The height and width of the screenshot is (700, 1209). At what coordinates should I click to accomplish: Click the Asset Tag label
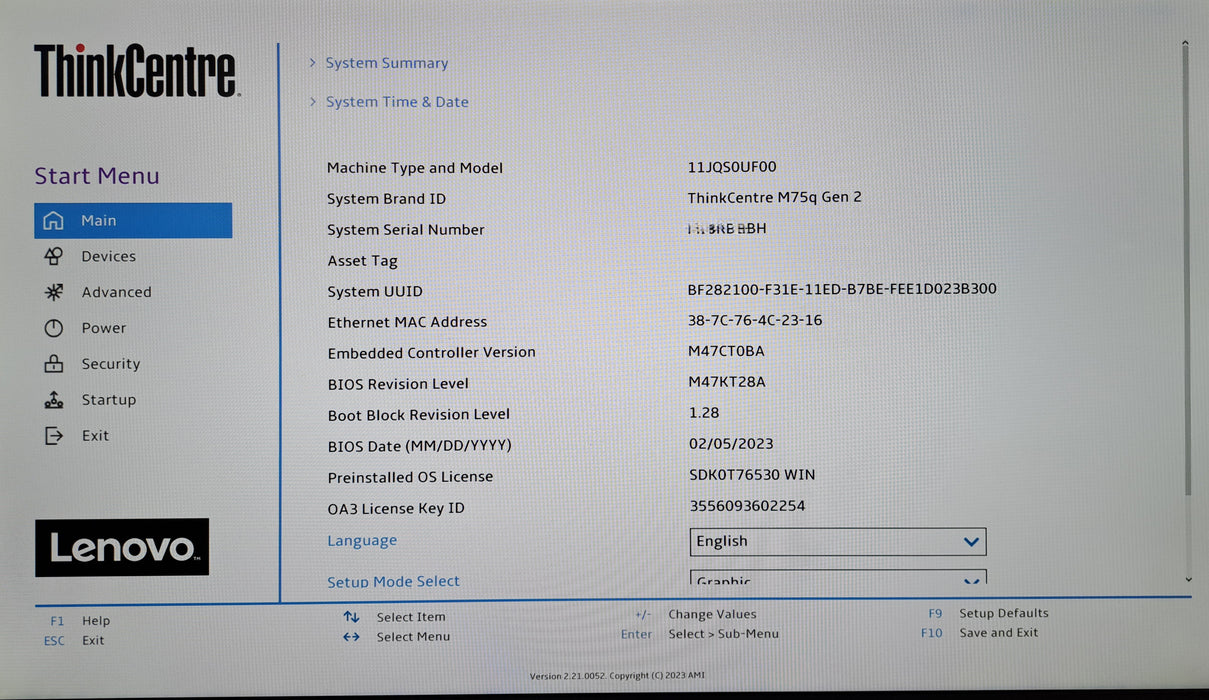pyautogui.click(x=362, y=261)
